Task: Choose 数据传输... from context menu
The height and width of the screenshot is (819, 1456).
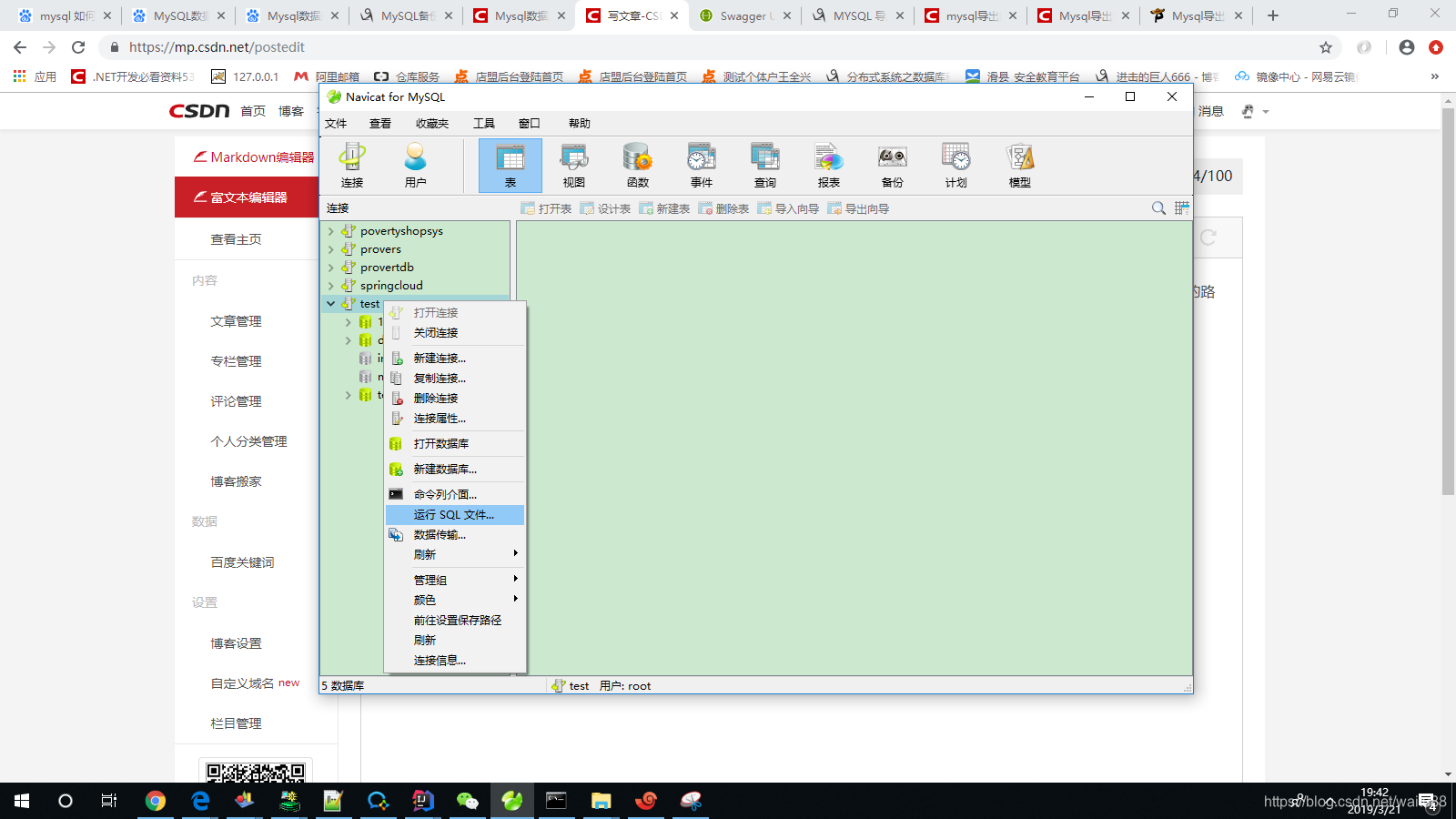Action: pos(455,535)
